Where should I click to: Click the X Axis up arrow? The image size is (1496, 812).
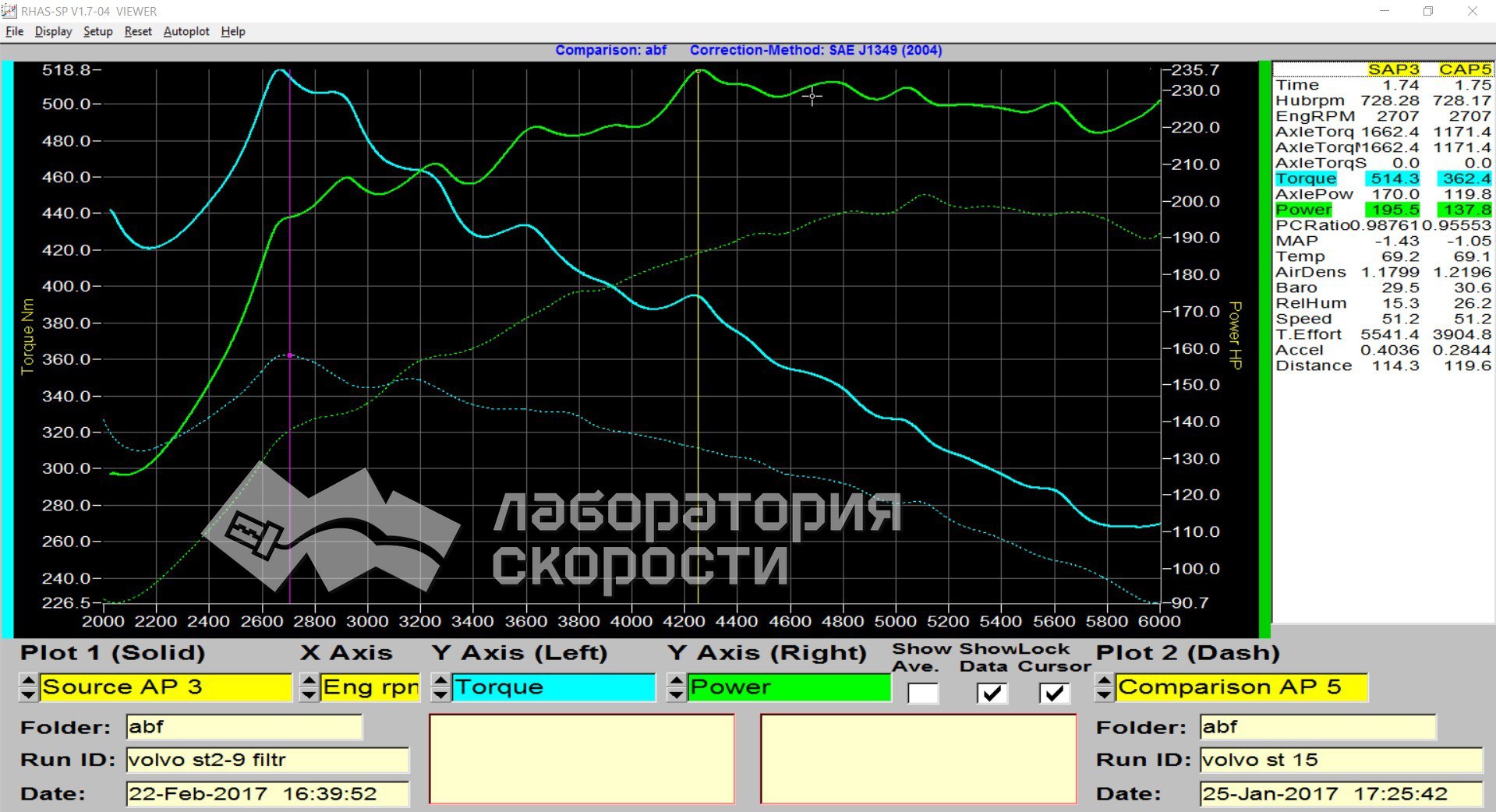pyautogui.click(x=309, y=680)
